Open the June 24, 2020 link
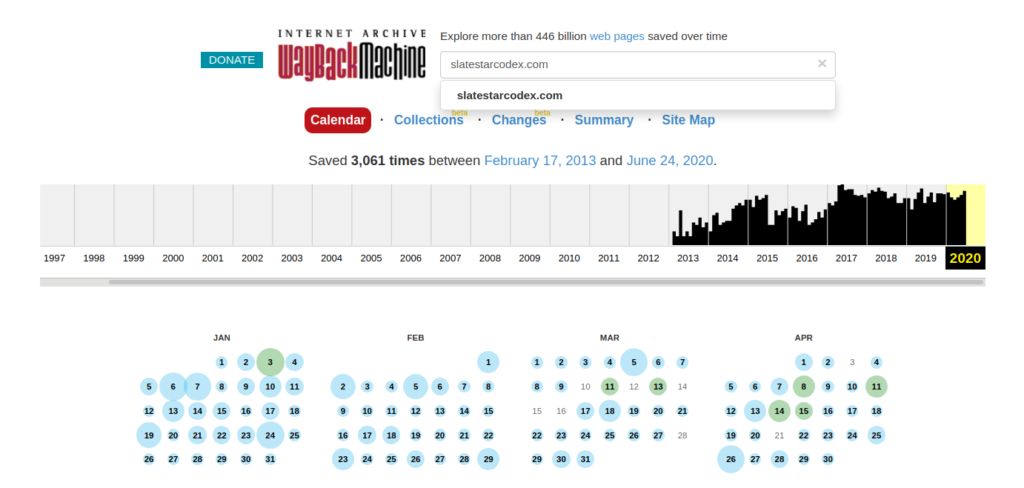Viewport: 1024px width, 488px height. click(669, 161)
